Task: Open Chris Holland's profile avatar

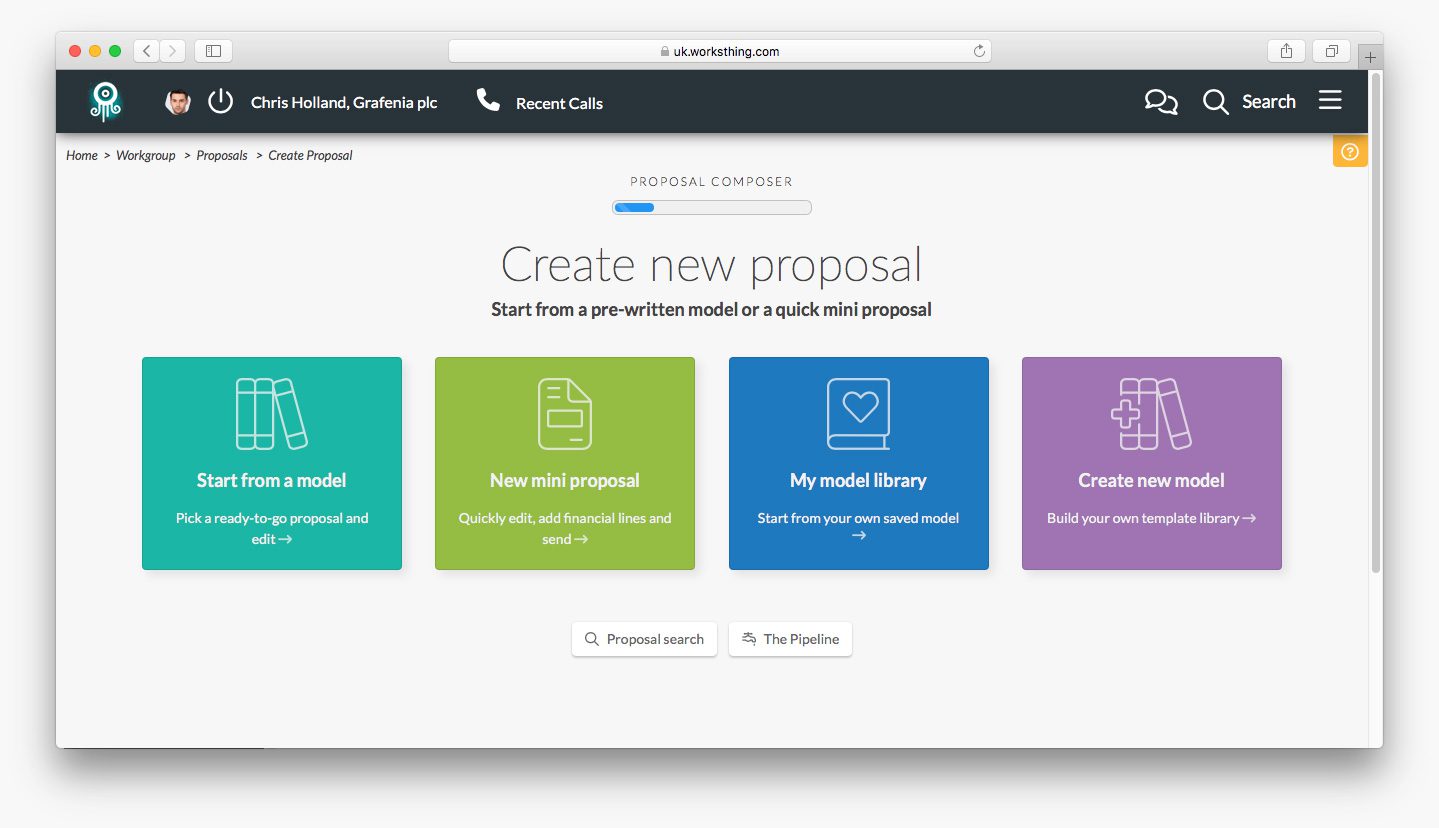Action: point(178,102)
